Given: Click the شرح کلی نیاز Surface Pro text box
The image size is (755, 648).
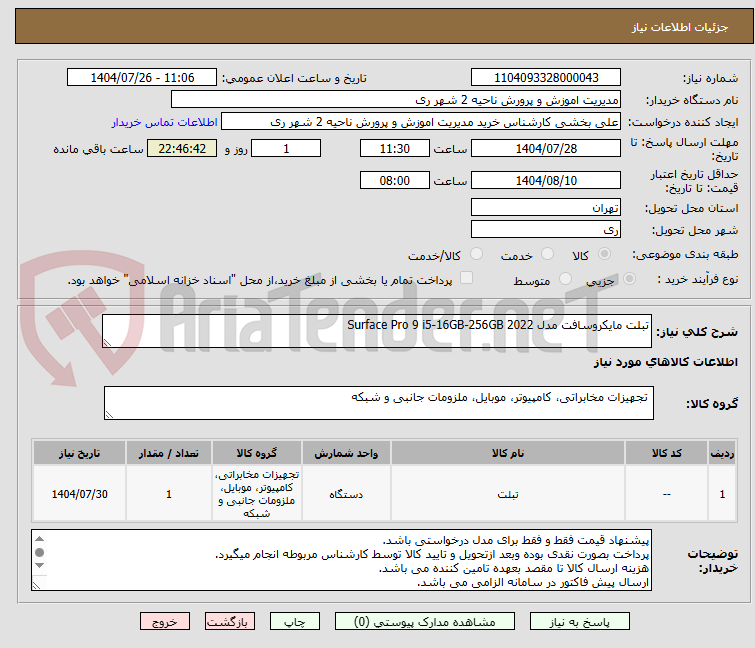Looking at the screenshot, I should click(x=377, y=331).
